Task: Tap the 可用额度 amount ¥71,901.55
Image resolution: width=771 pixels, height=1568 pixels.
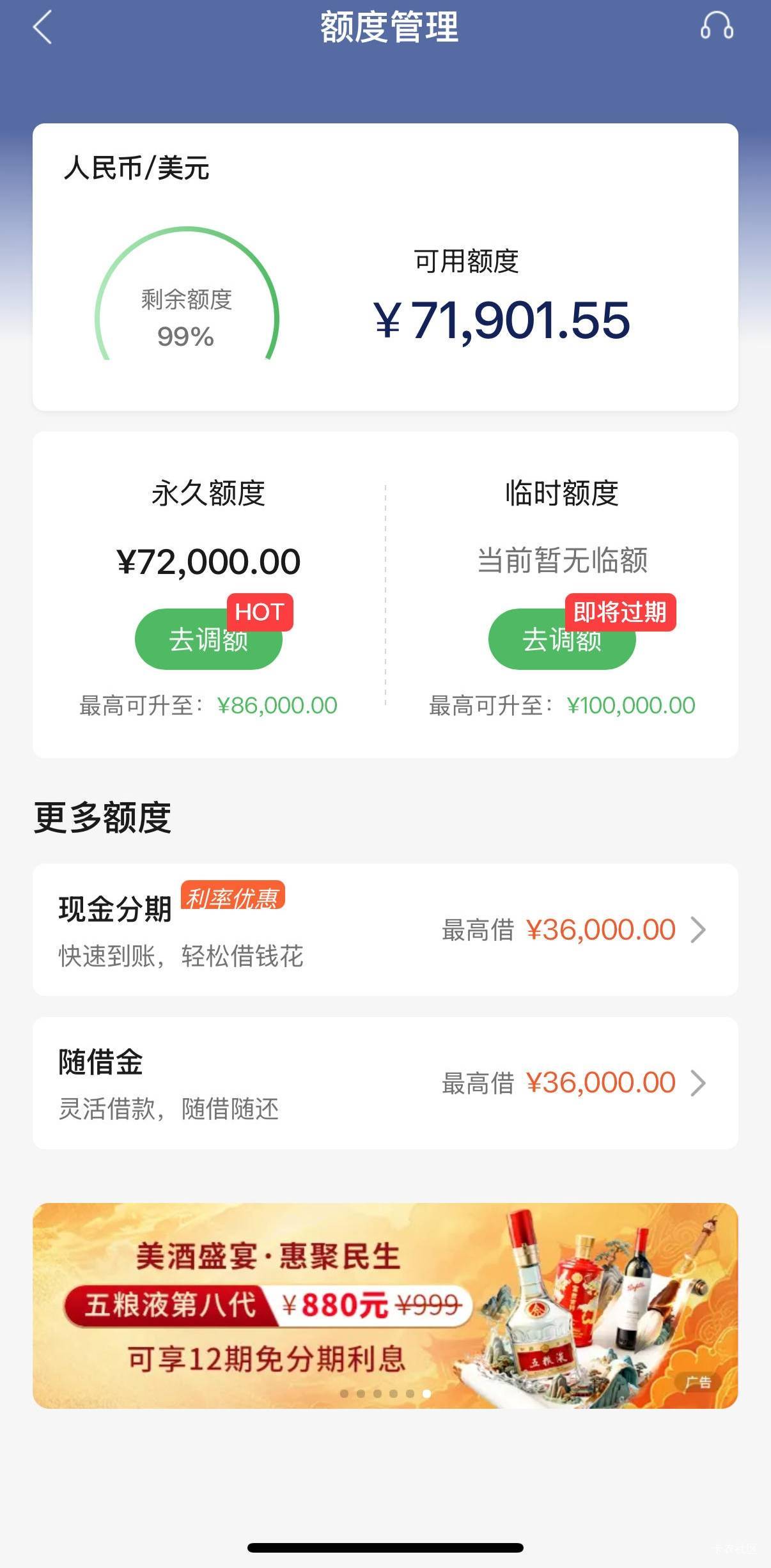Action: [502, 321]
